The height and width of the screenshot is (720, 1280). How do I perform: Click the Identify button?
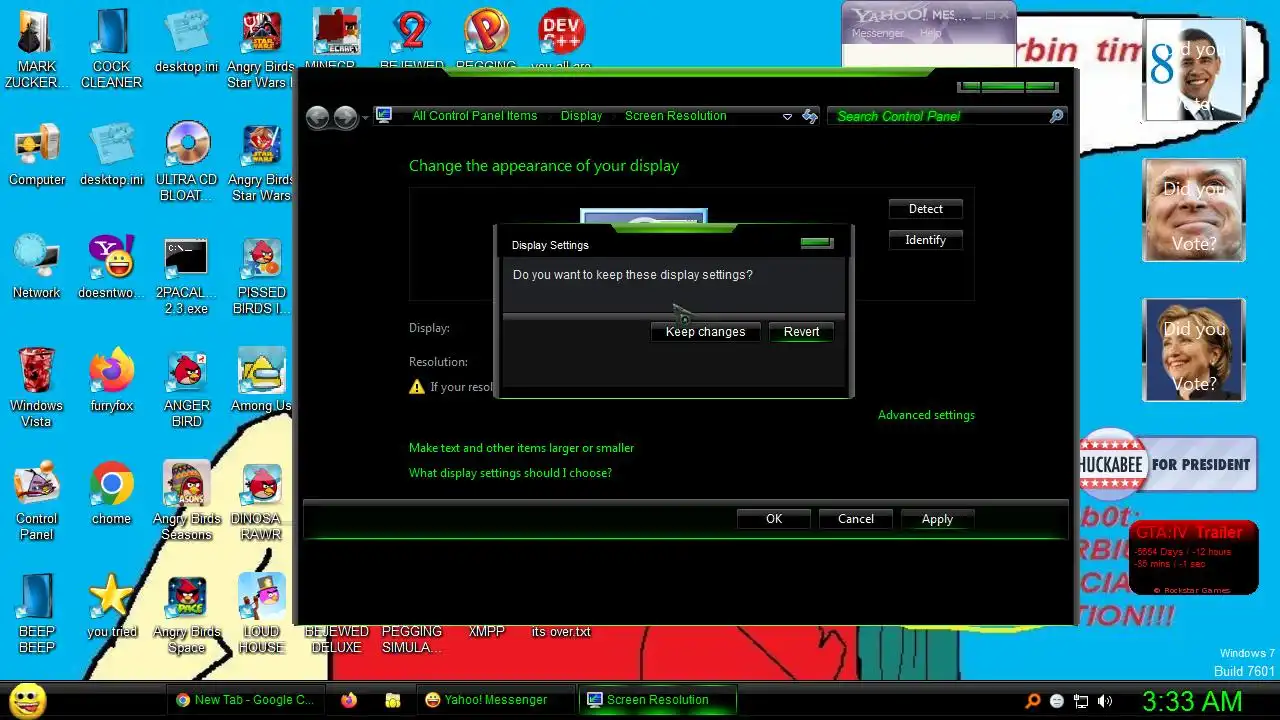coord(925,240)
